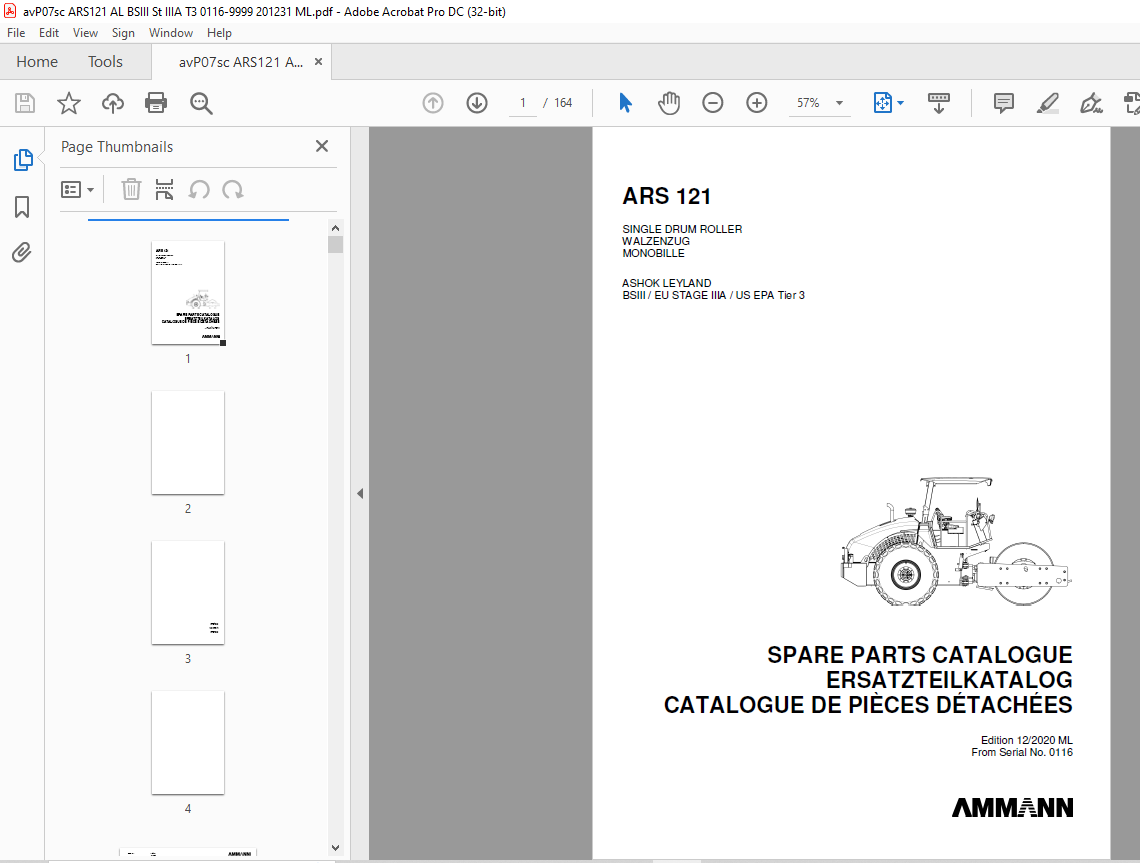Viewport: 1140px width, 863px height.
Task: Click the Save file icon
Action: (x=25, y=103)
